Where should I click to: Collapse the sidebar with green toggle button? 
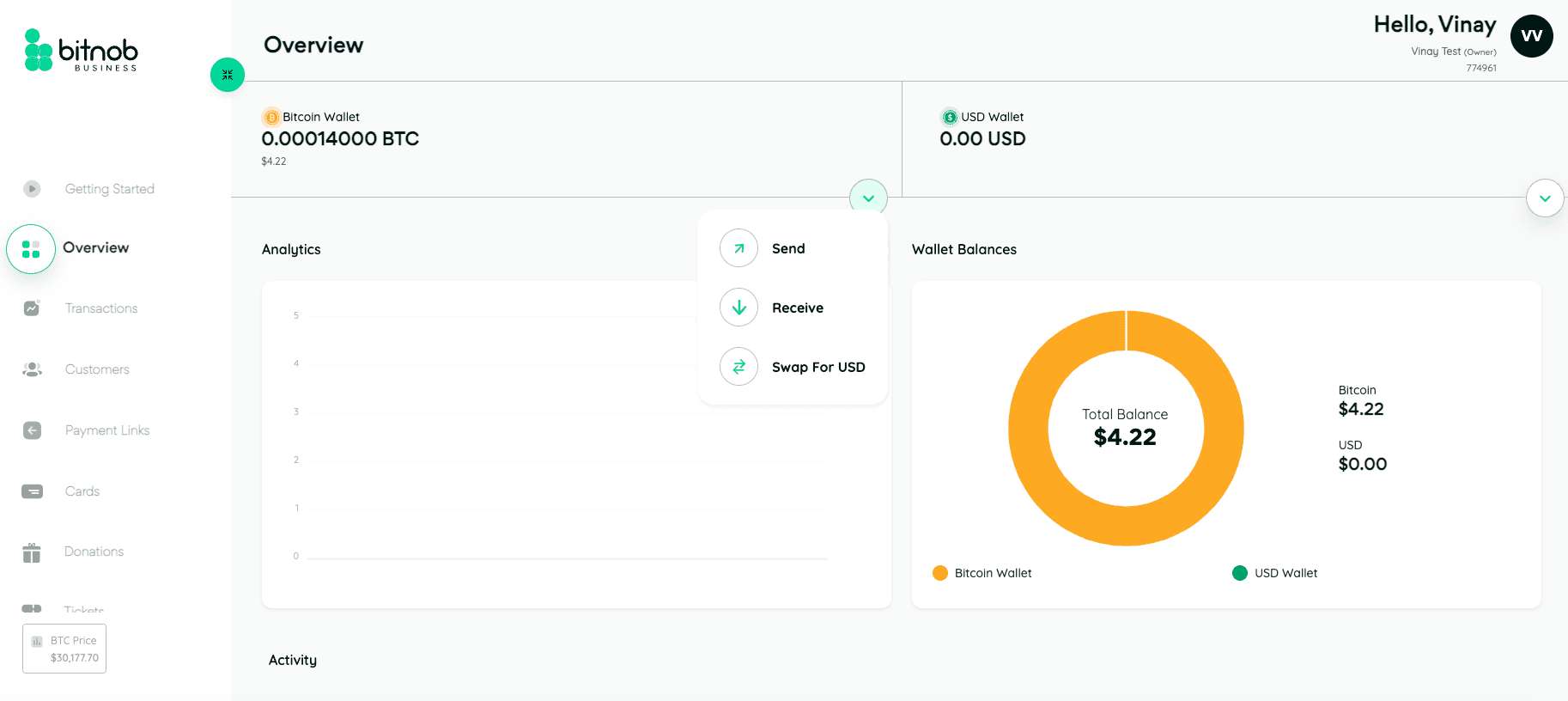click(228, 75)
